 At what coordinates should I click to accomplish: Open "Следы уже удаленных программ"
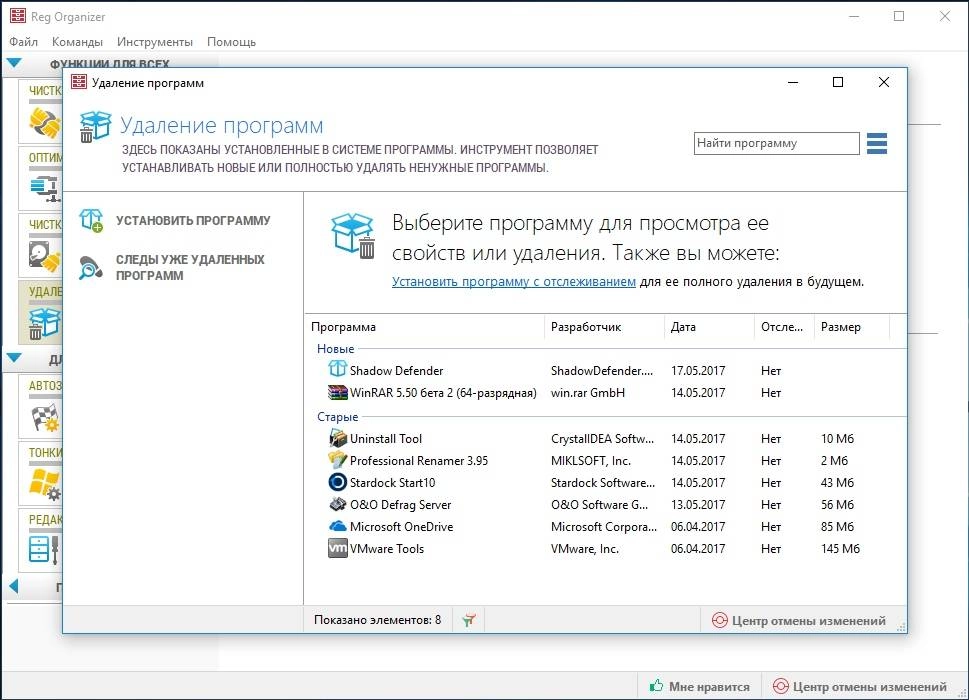point(190,268)
